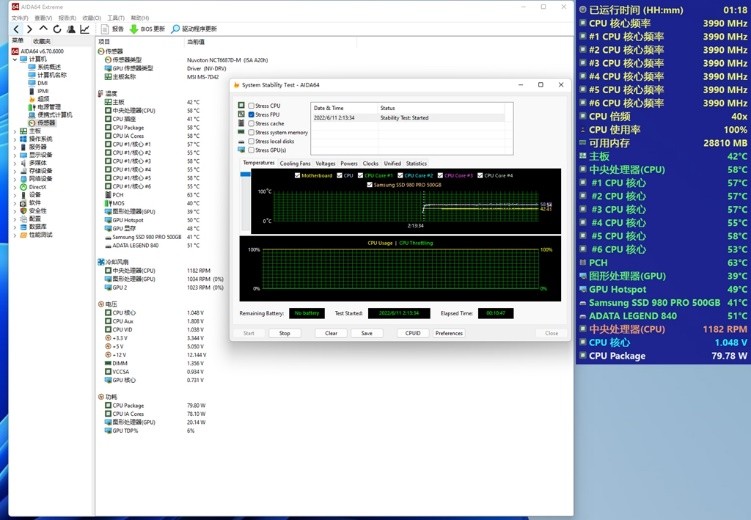Open the Preferences button
The image size is (751, 520).
click(x=449, y=333)
